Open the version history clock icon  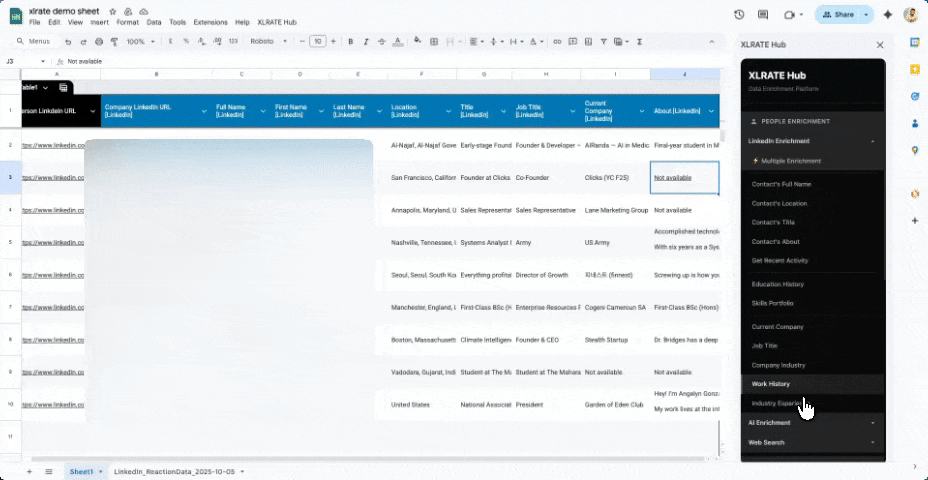pos(739,15)
